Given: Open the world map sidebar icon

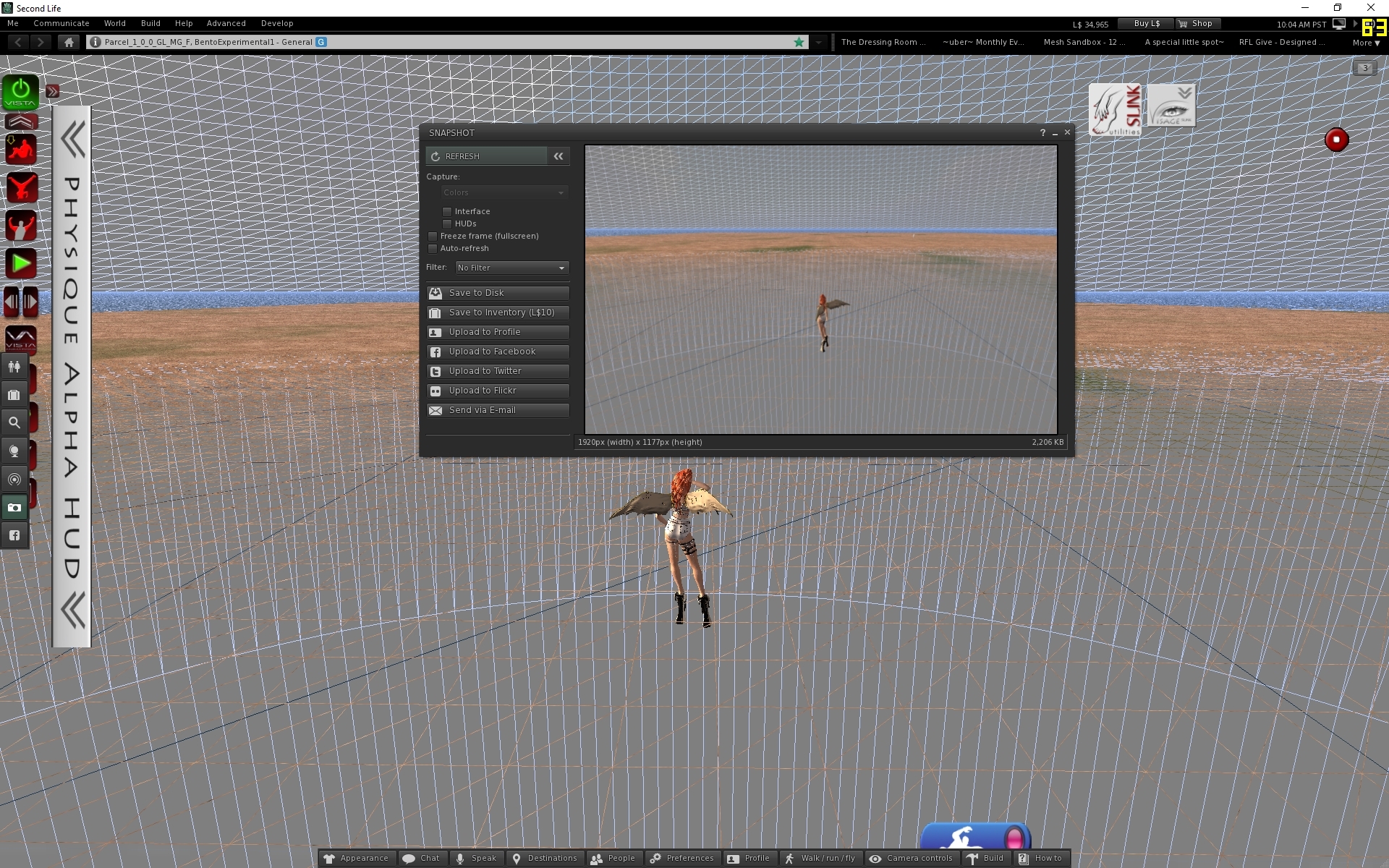Looking at the screenshot, I should 14,451.
